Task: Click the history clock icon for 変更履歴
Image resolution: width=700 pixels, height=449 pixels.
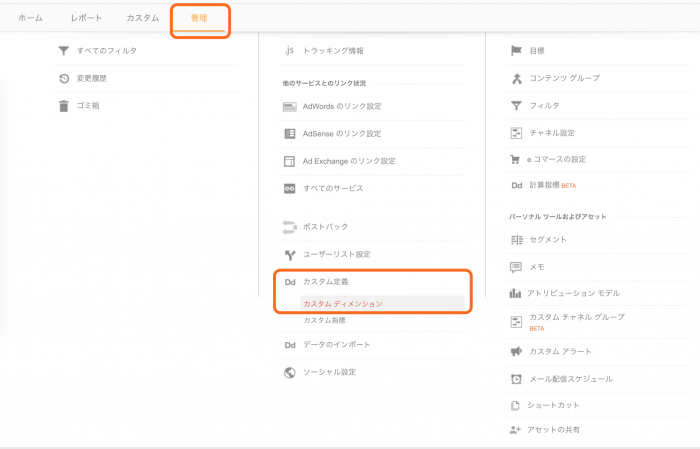Action: (64, 78)
